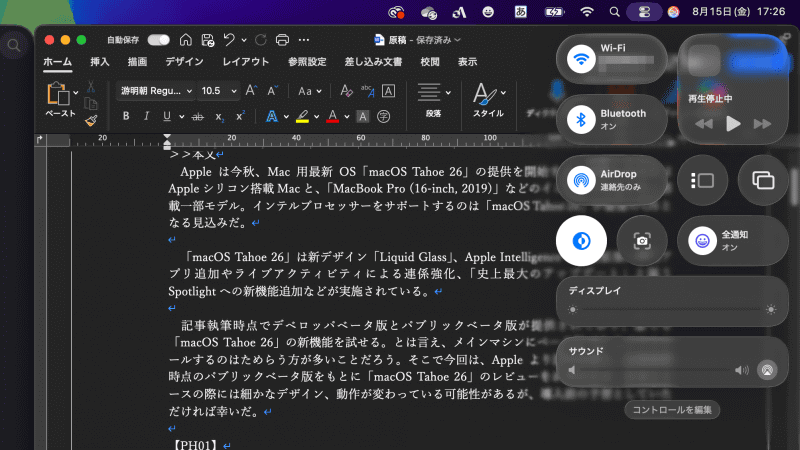Apply strikethrough formatting
The height and width of the screenshot is (450, 800).
pos(197,117)
